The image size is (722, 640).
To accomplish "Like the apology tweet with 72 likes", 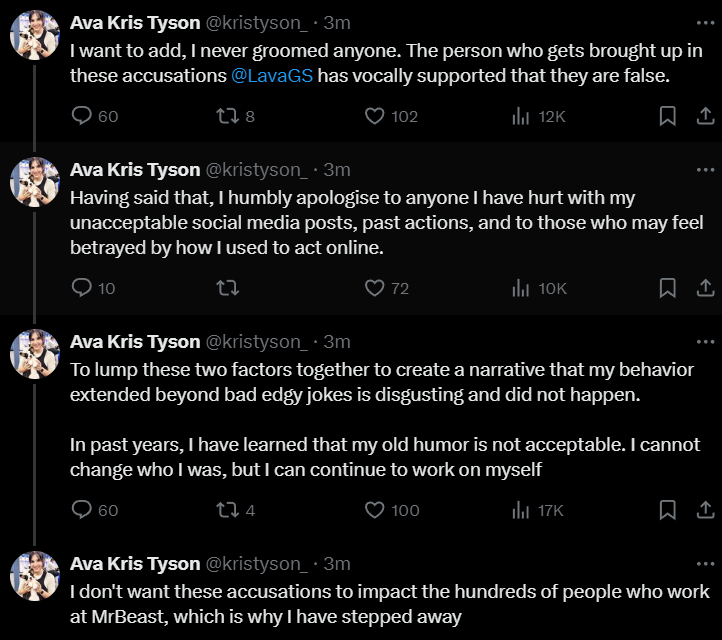I will (x=375, y=288).
